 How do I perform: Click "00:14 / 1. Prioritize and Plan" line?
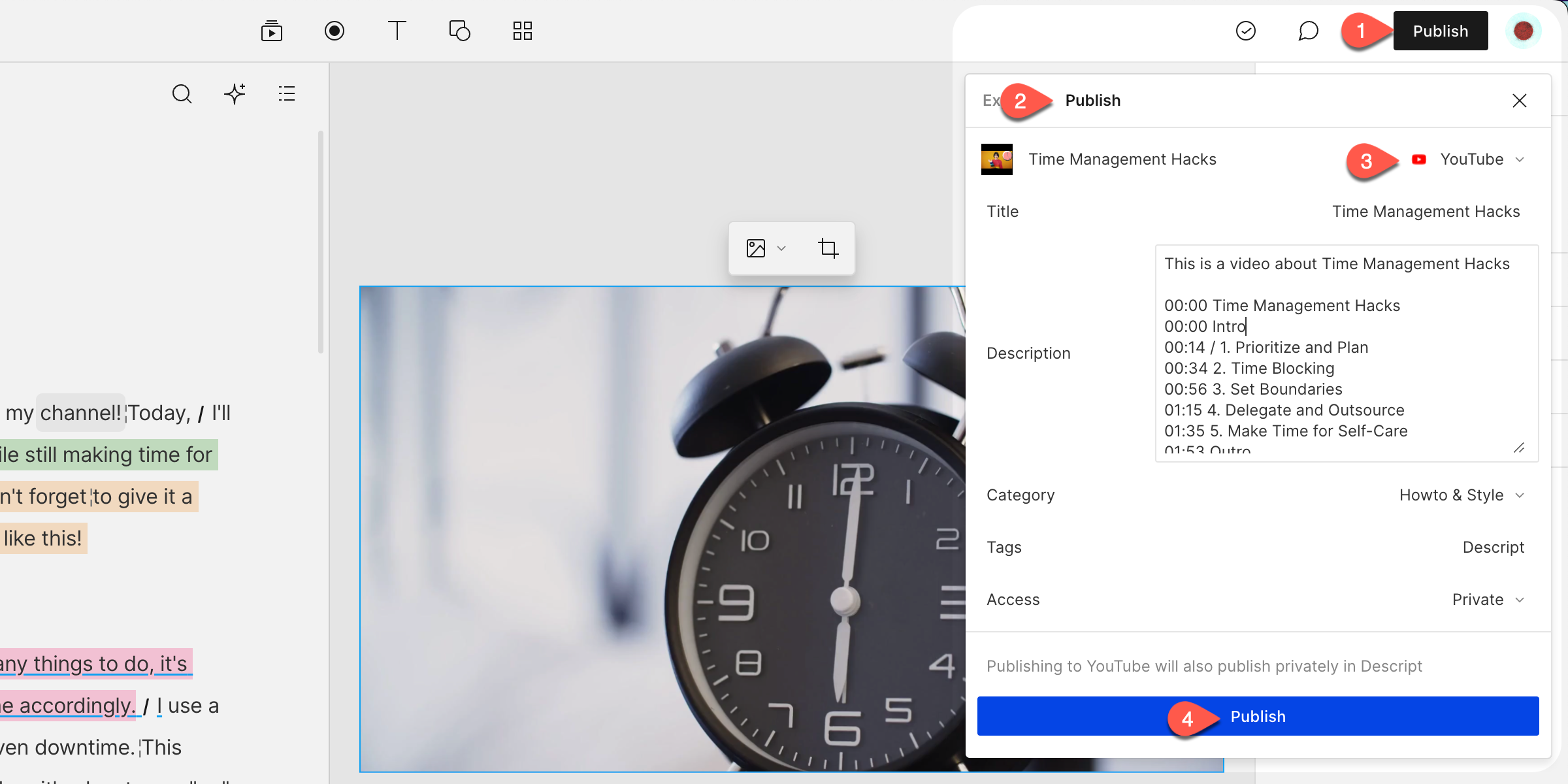[1266, 348]
